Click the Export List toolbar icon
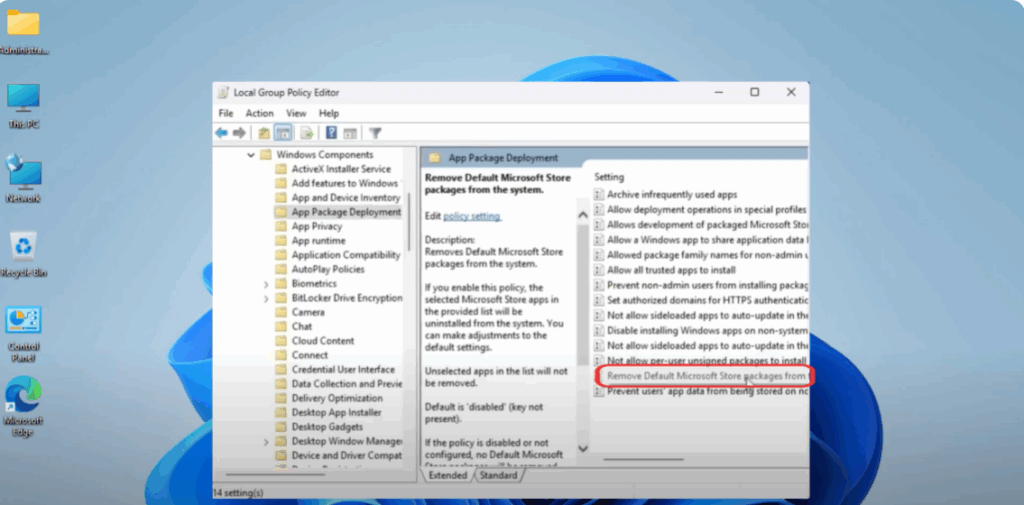1024x505 pixels. 307,133
